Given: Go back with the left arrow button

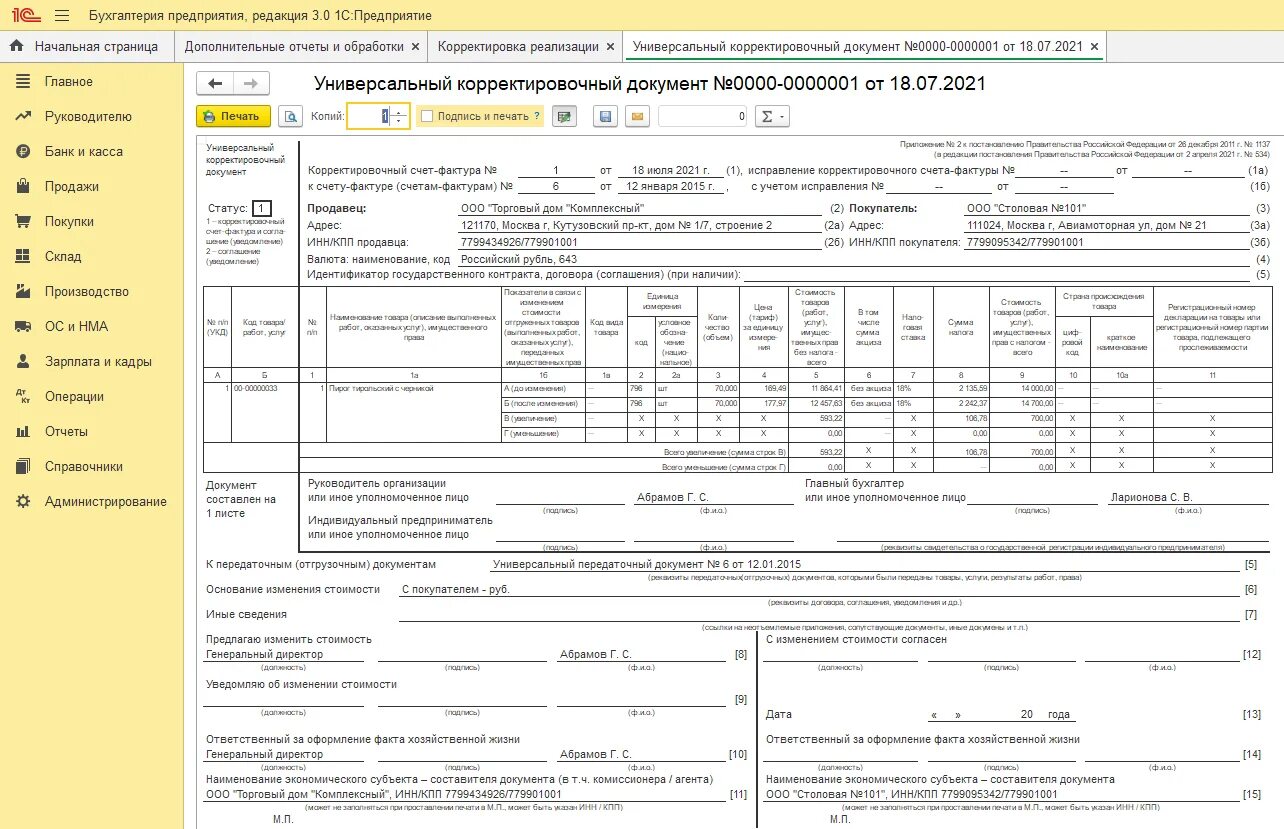Looking at the screenshot, I should [x=214, y=83].
